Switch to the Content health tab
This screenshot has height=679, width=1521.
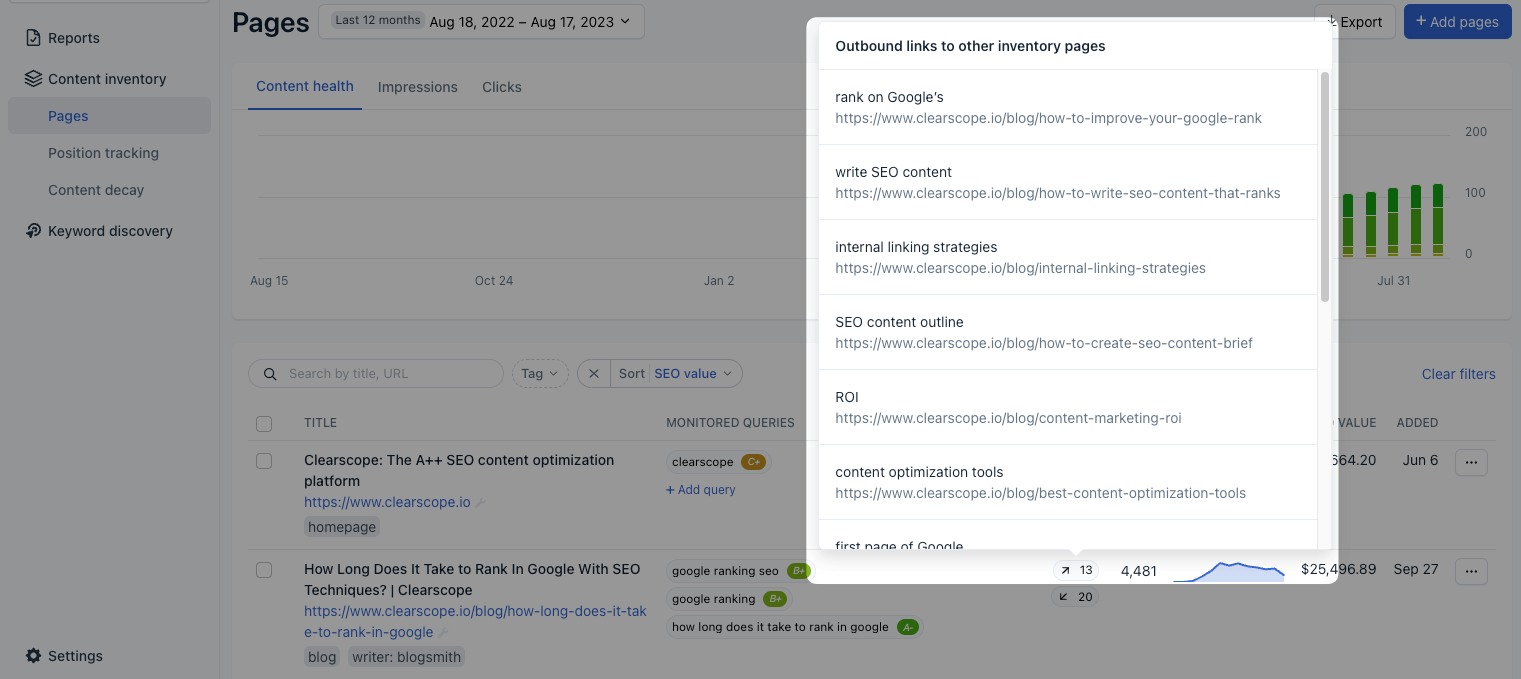tap(305, 87)
